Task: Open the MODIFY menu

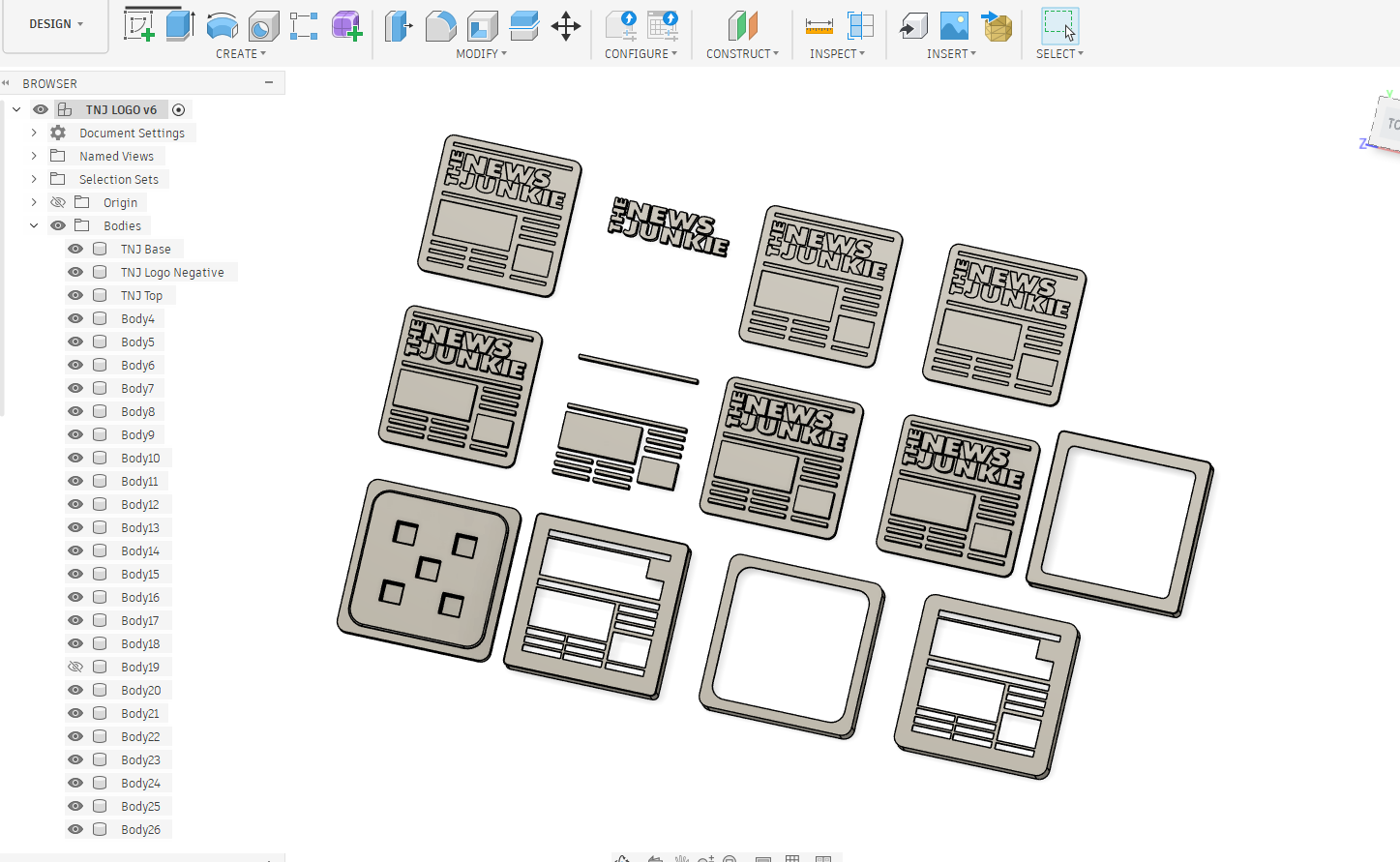Action: coord(481,54)
